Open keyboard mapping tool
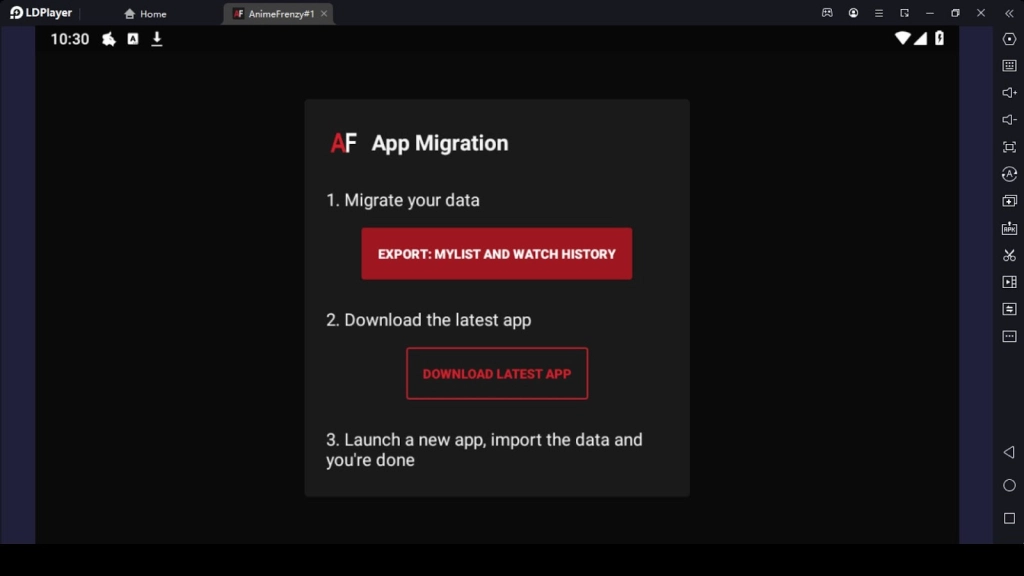This screenshot has height=576, width=1024. pyautogui.click(x=1009, y=66)
